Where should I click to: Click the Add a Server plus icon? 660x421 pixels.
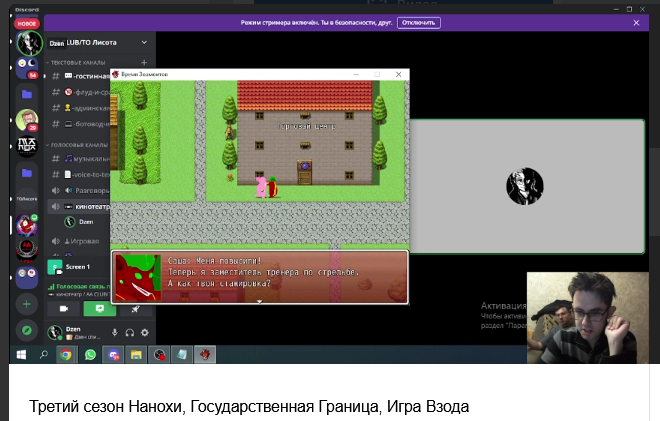click(27, 304)
